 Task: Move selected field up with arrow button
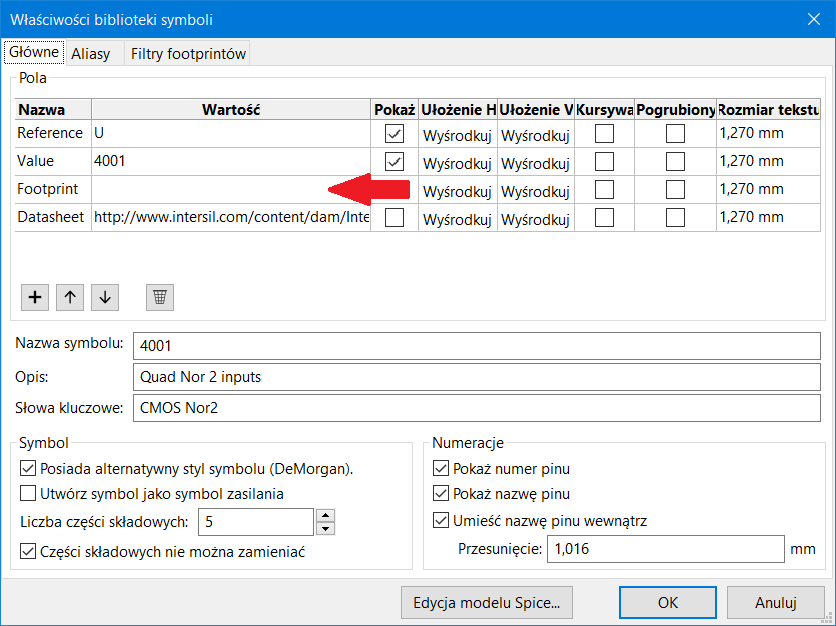coord(70,296)
